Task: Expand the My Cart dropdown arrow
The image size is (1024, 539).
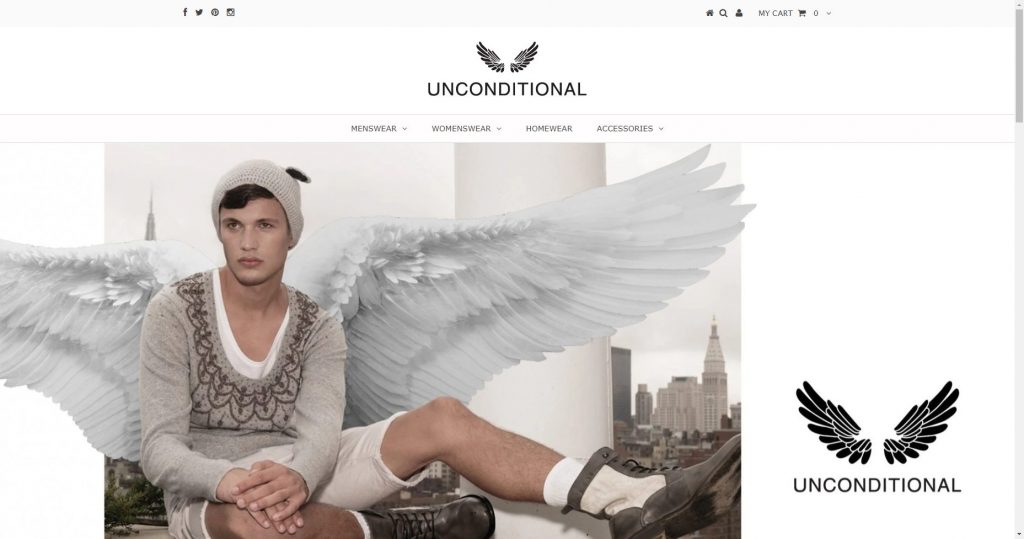Action: [x=829, y=13]
